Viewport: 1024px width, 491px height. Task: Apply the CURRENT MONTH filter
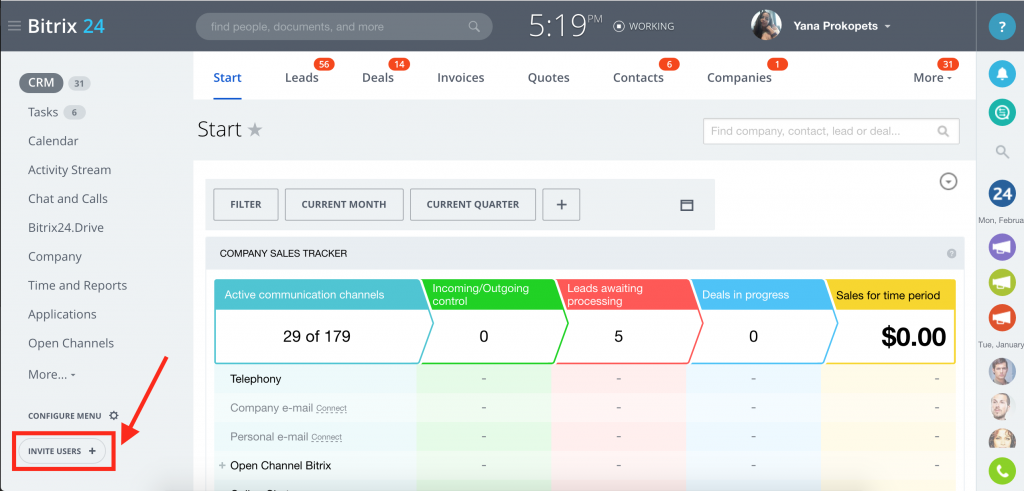point(344,204)
